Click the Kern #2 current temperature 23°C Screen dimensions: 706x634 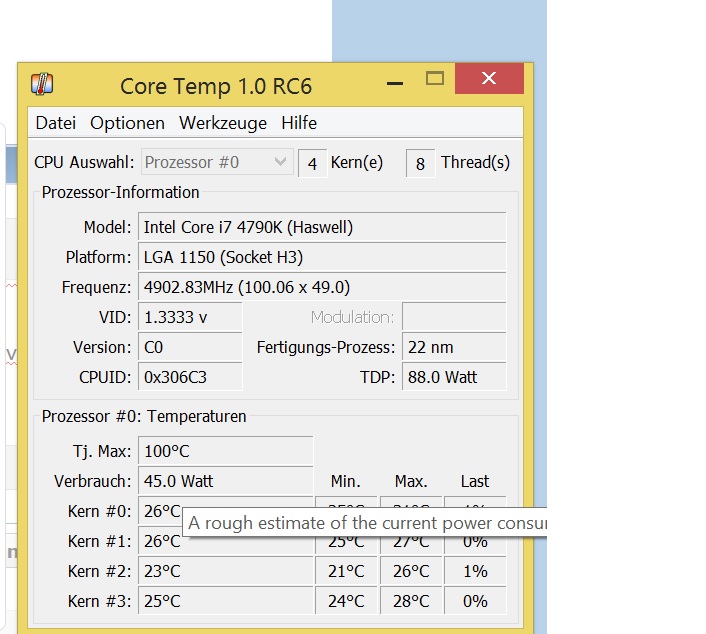tap(226, 571)
